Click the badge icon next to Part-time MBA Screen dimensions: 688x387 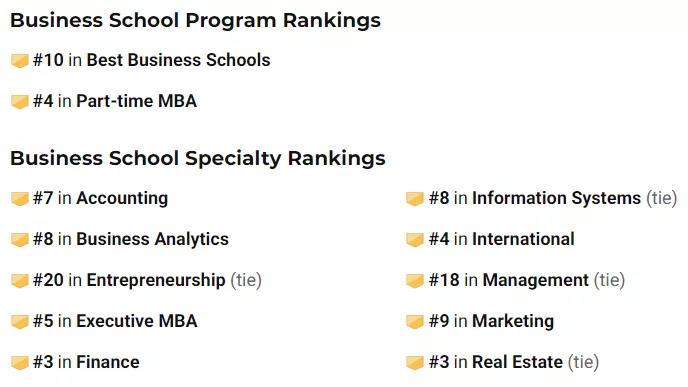[20, 101]
